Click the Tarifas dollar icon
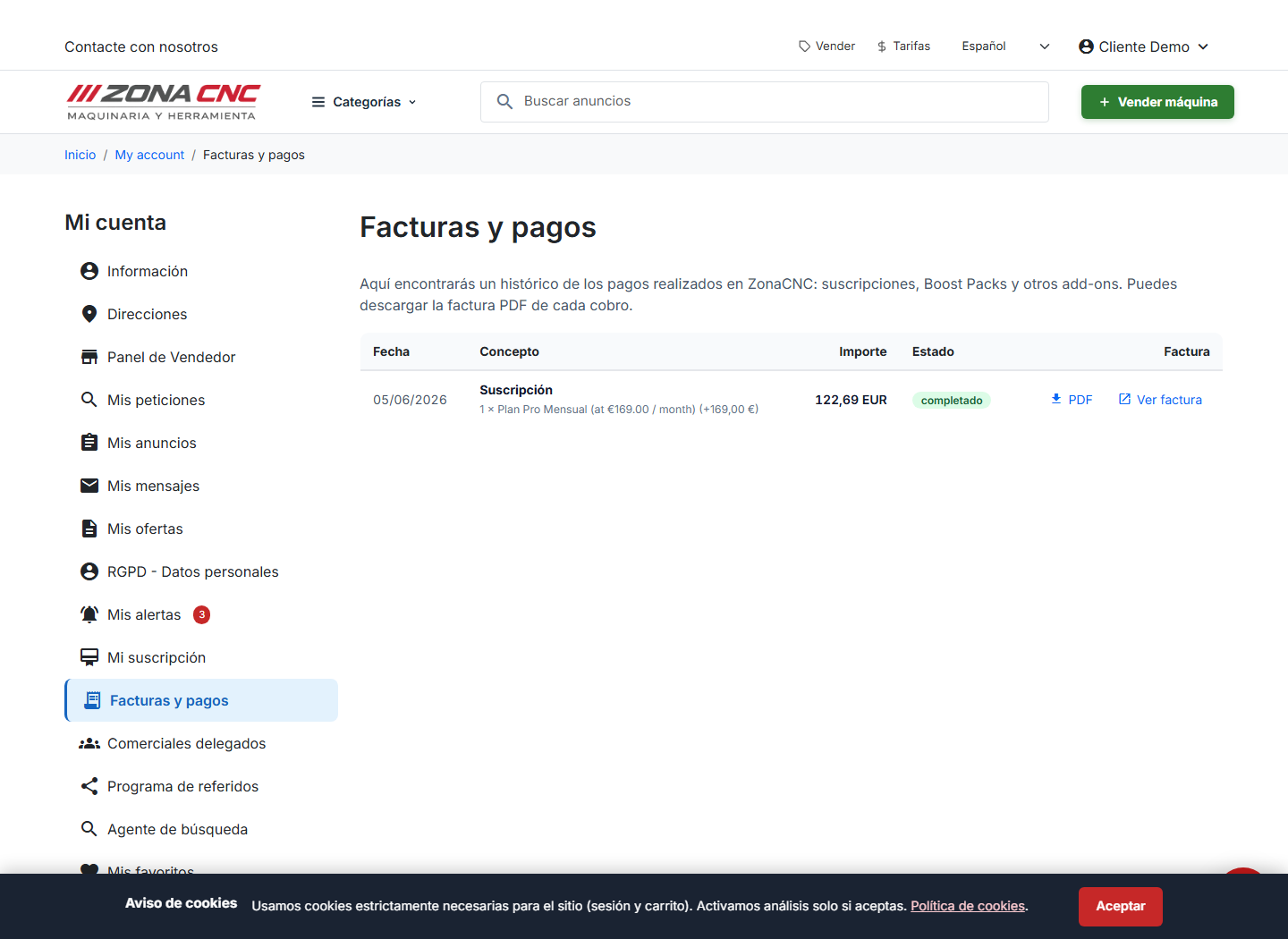 [x=882, y=47]
